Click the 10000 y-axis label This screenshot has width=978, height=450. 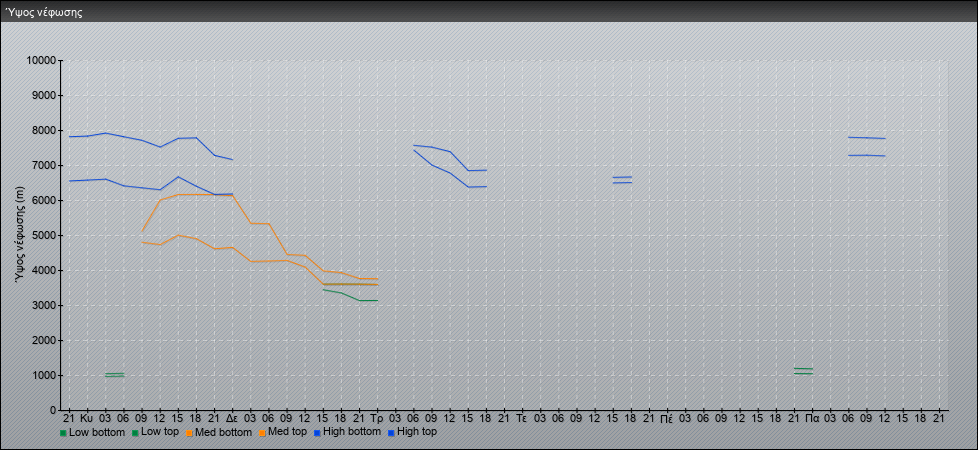tap(40, 61)
